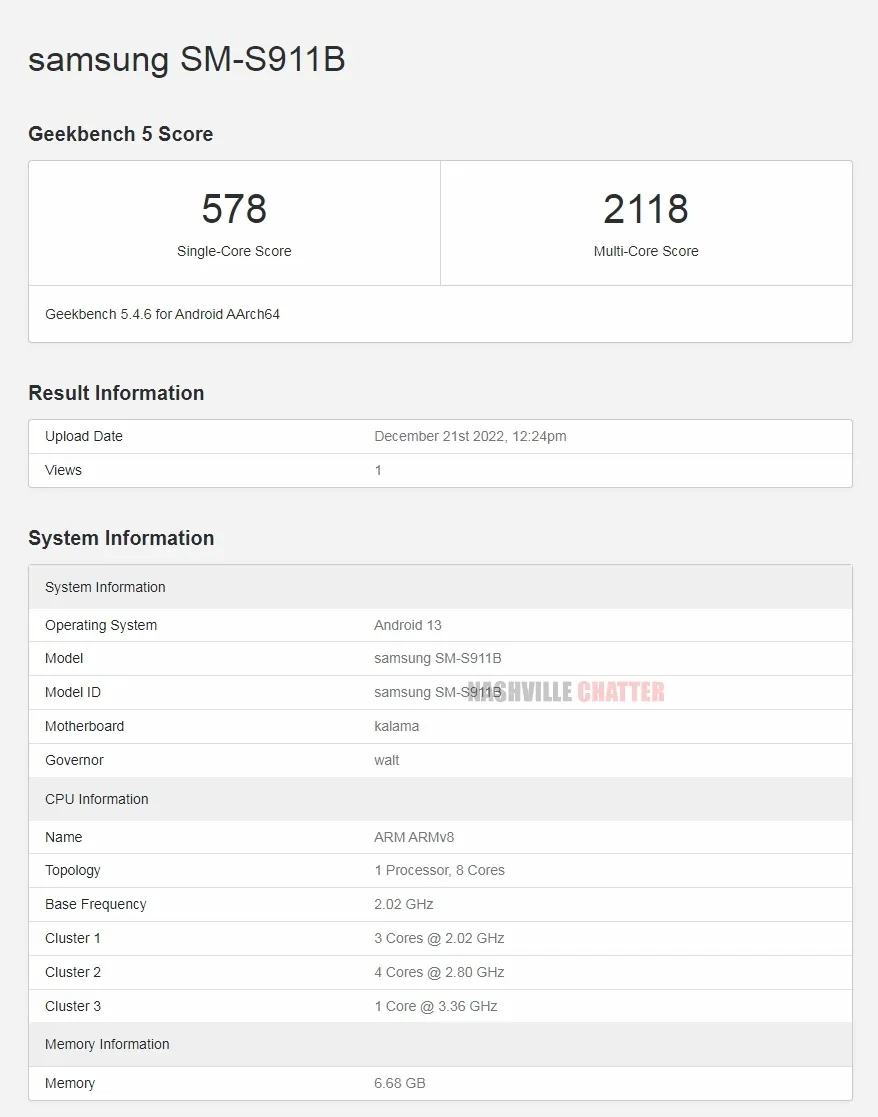The width and height of the screenshot is (878, 1117).
Task: Click the 'Operating System' label
Action: [x=101, y=625]
